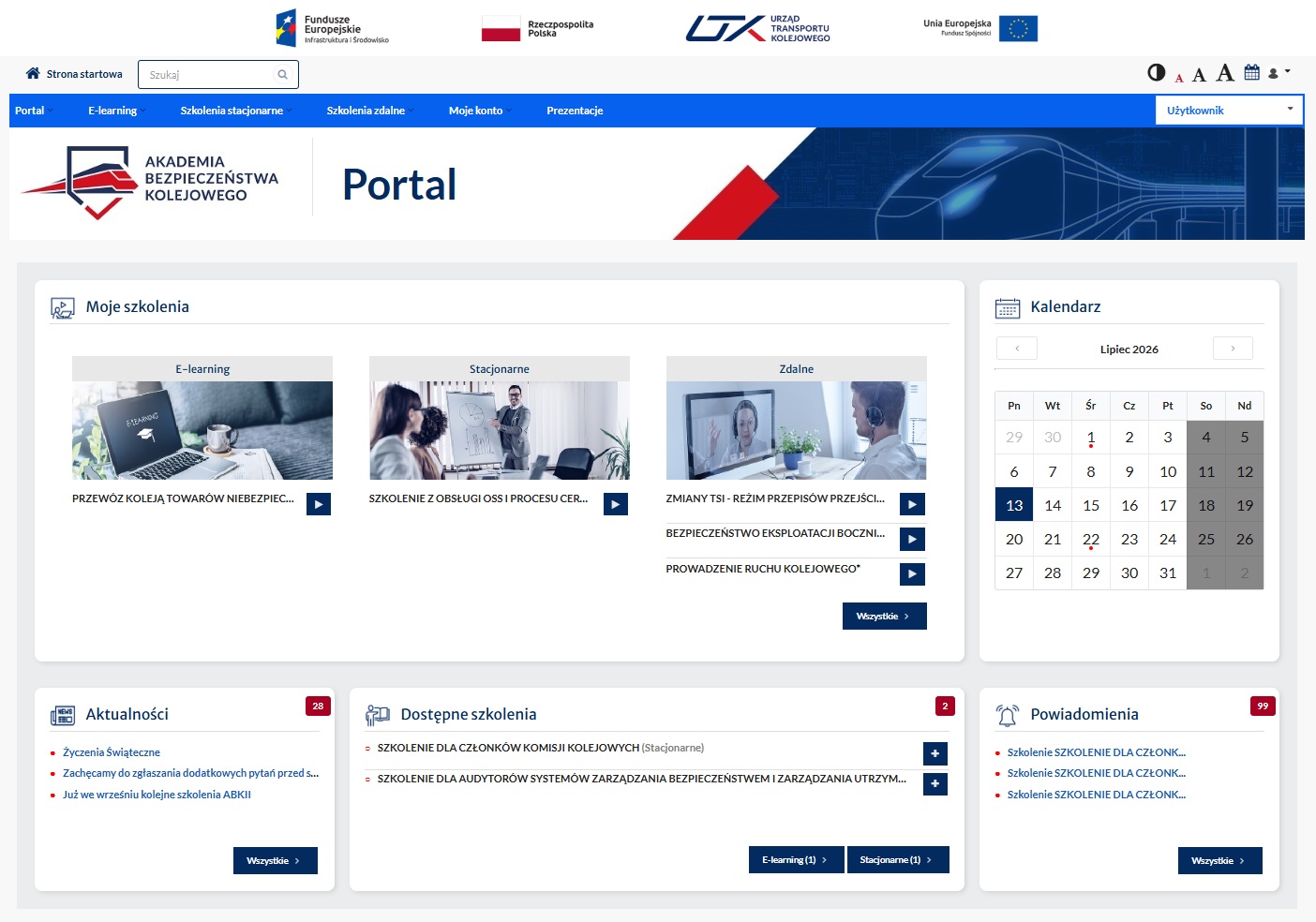This screenshot has width=1316, height=922.
Task: Open the Zdalne training thumbnail
Action: click(797, 430)
